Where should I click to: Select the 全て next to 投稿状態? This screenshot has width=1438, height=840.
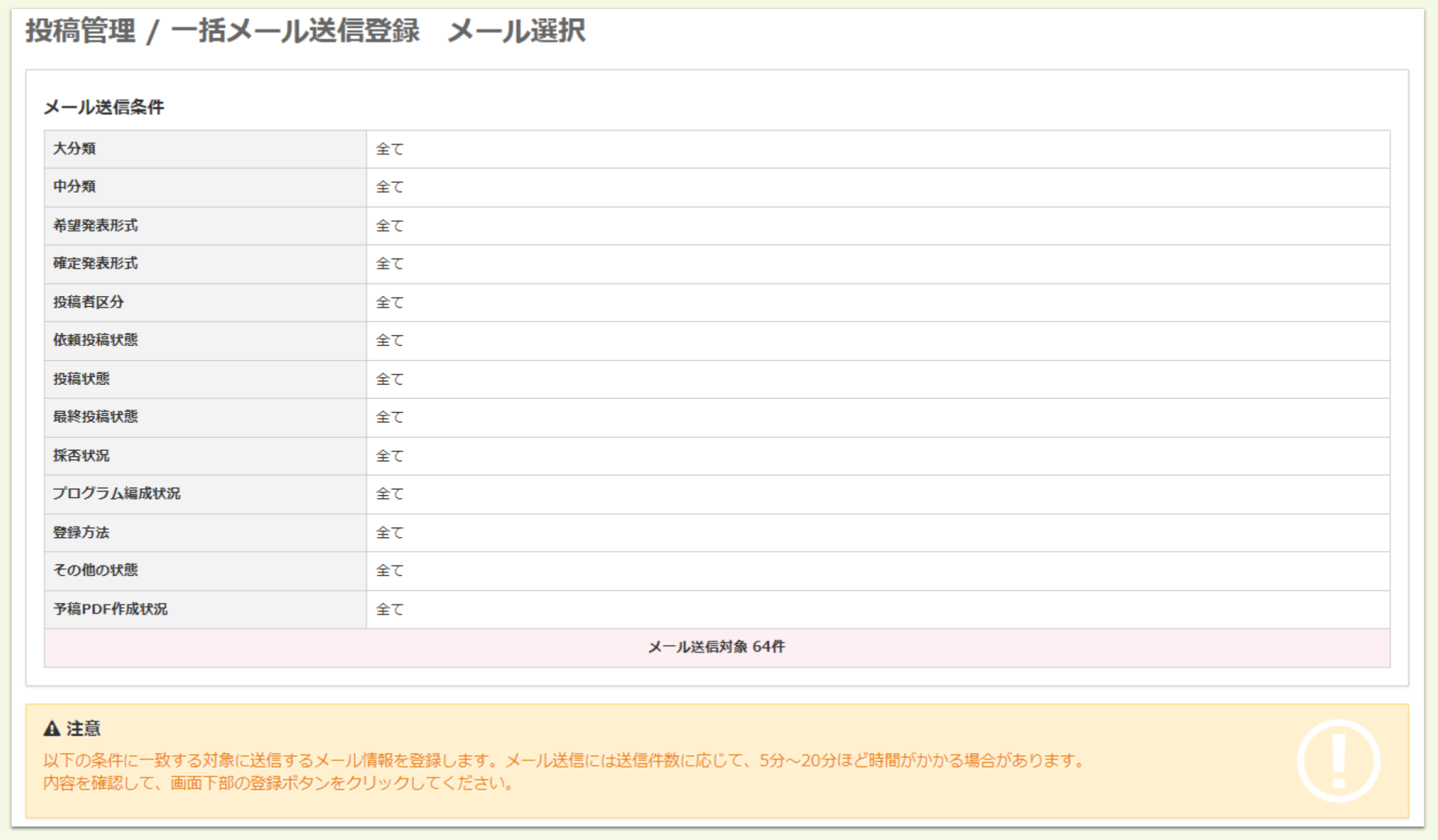click(x=389, y=379)
